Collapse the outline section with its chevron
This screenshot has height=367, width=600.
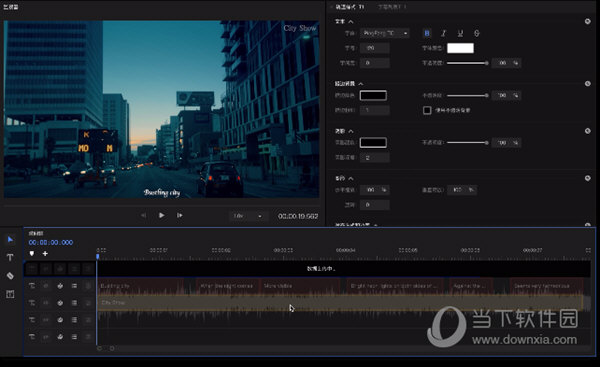(x=361, y=84)
